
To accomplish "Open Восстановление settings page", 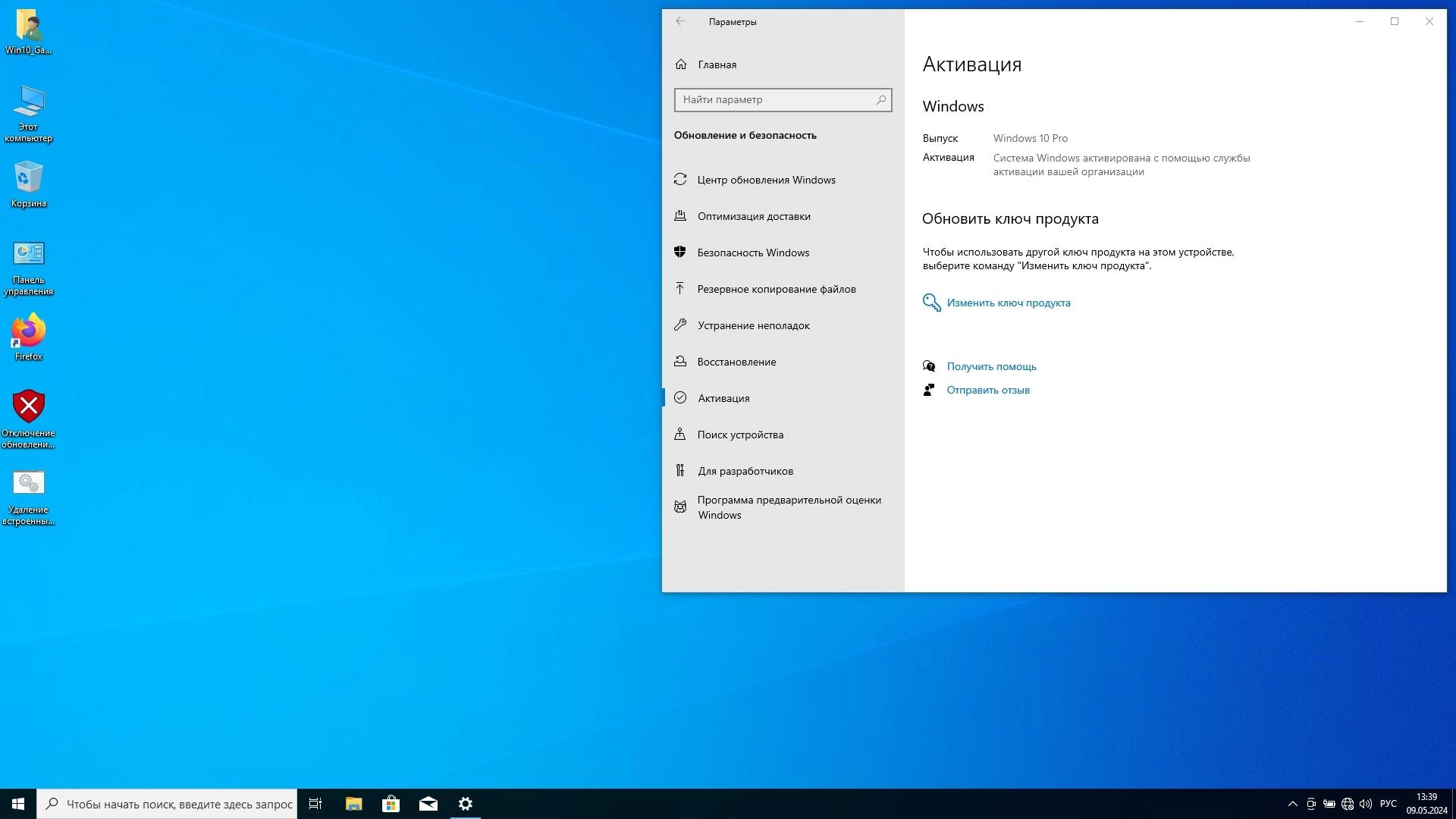I will [736, 362].
